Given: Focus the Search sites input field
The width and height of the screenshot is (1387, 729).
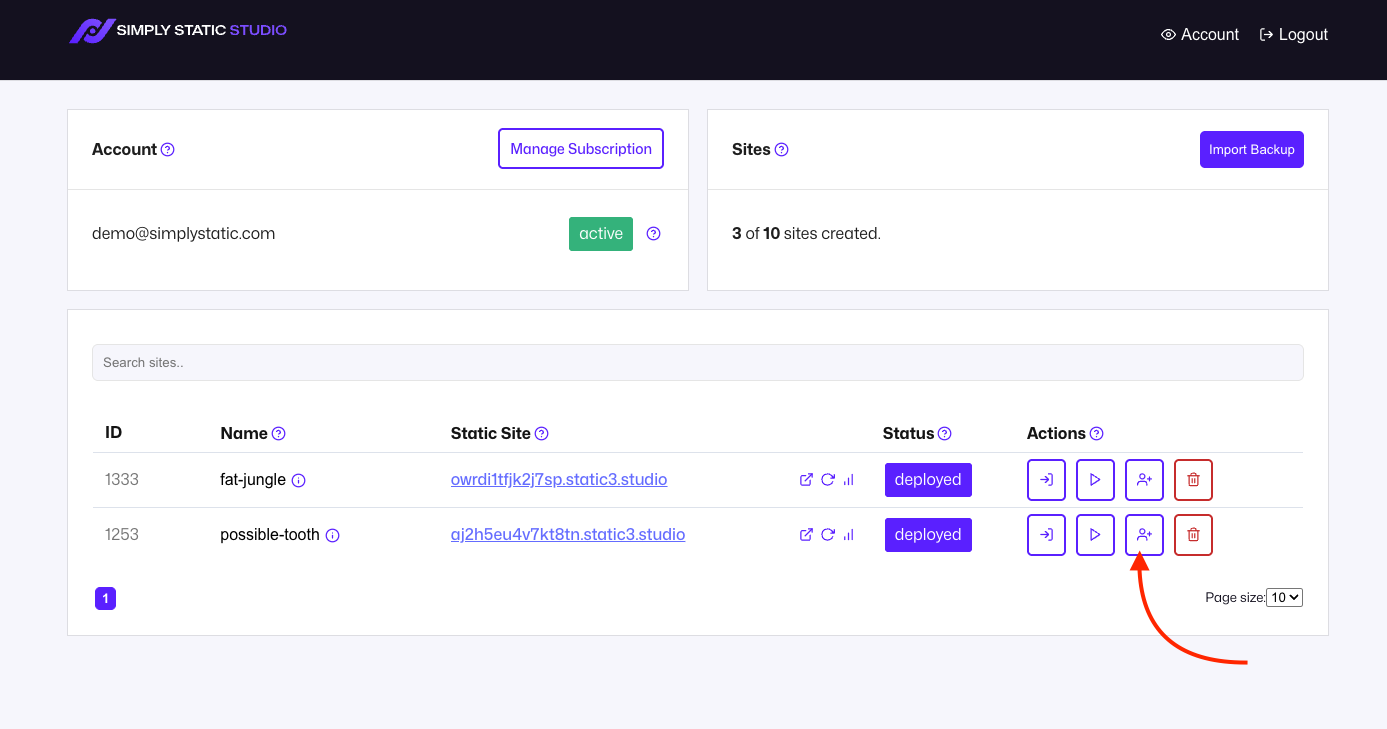Looking at the screenshot, I should pos(698,362).
